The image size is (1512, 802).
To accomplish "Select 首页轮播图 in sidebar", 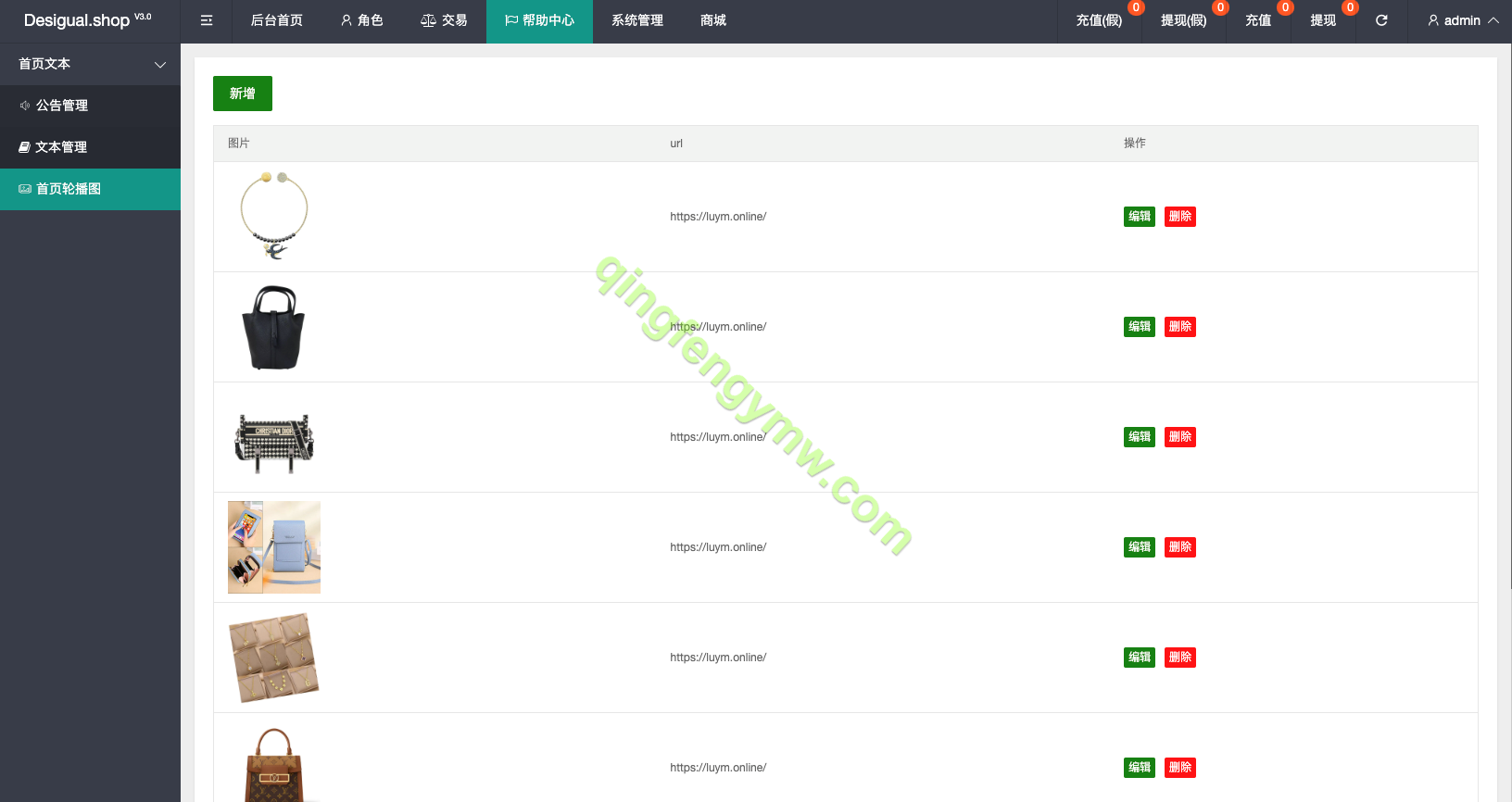I will click(x=90, y=189).
